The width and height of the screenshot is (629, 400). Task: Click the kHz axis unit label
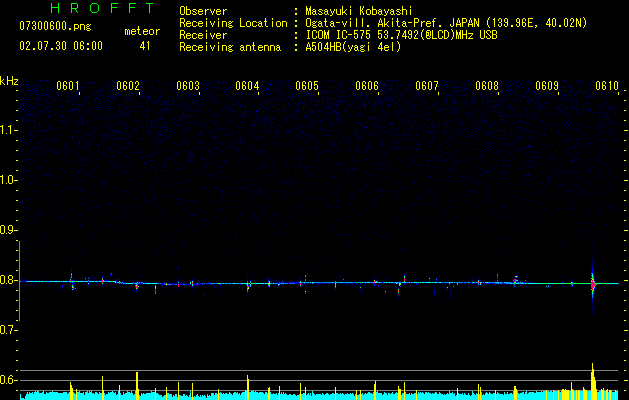pos(9,81)
